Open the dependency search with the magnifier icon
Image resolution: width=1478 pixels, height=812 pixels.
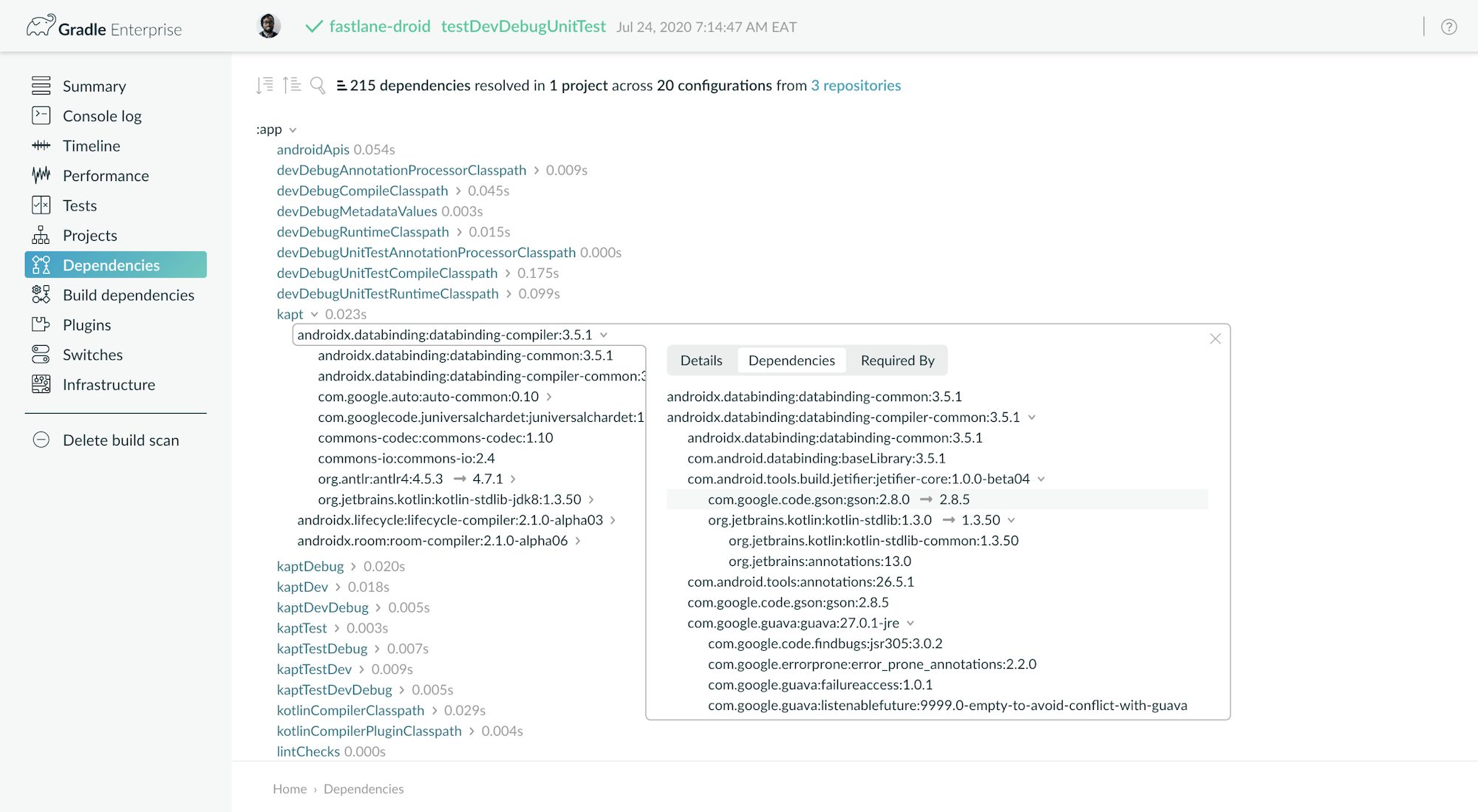point(318,85)
